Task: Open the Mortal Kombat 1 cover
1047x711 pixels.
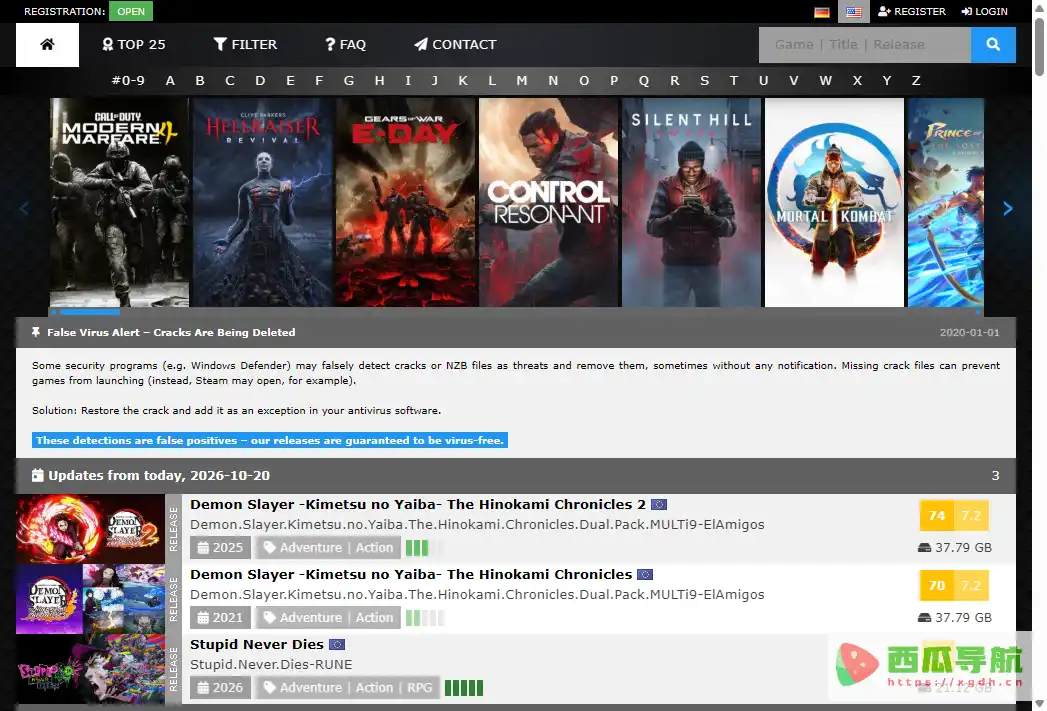Action: coord(835,202)
